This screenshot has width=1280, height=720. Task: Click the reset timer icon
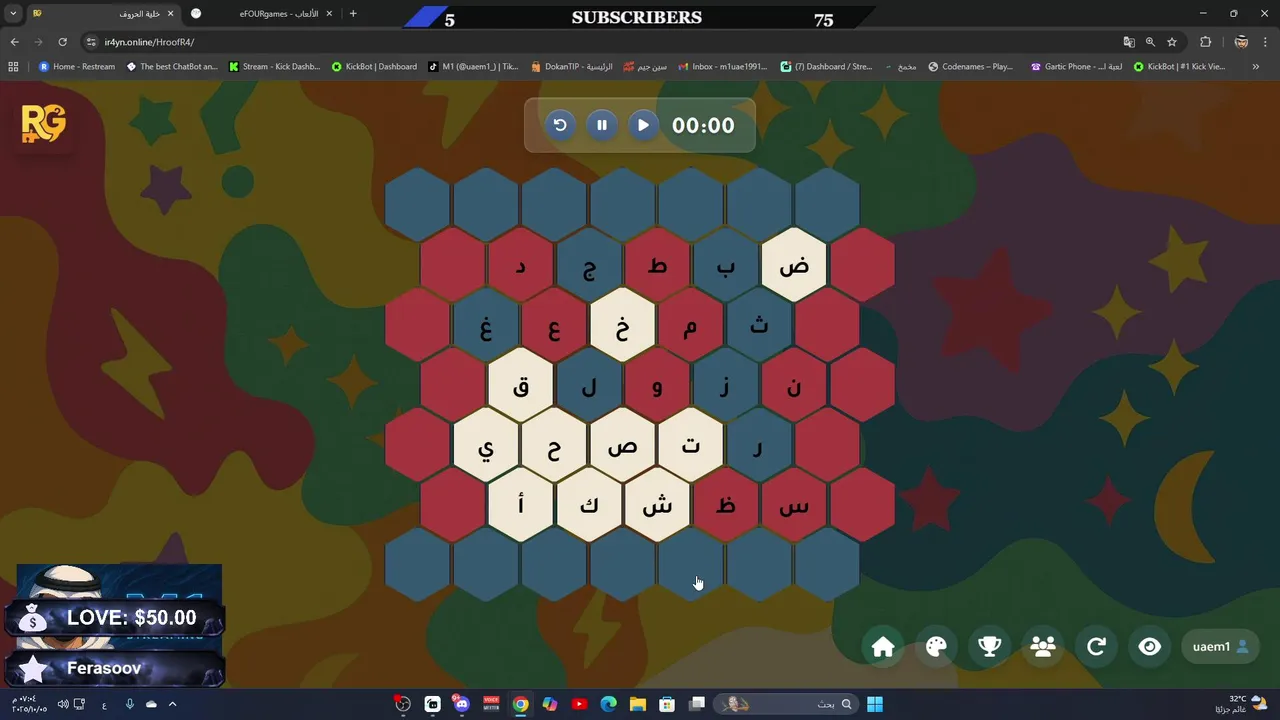pos(560,125)
